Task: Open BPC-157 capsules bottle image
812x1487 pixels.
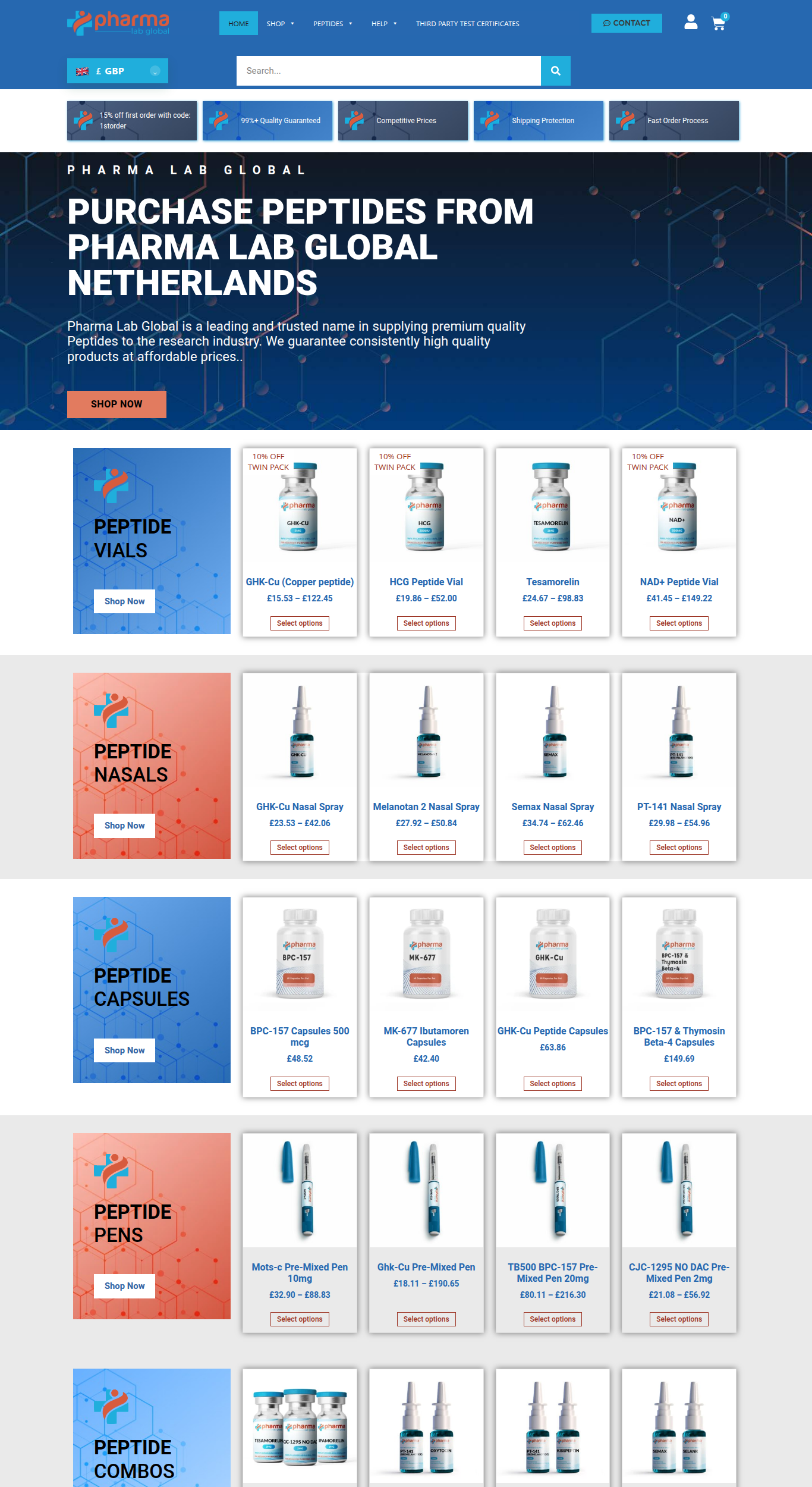Action: click(x=300, y=955)
